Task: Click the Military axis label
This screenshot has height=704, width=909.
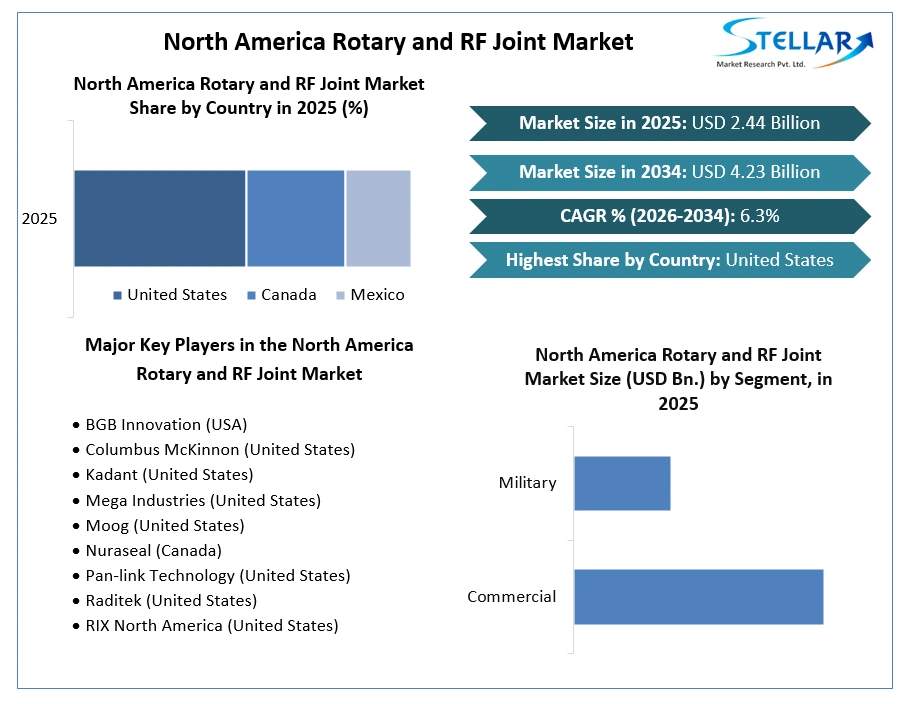Action: pyautogui.click(x=528, y=483)
